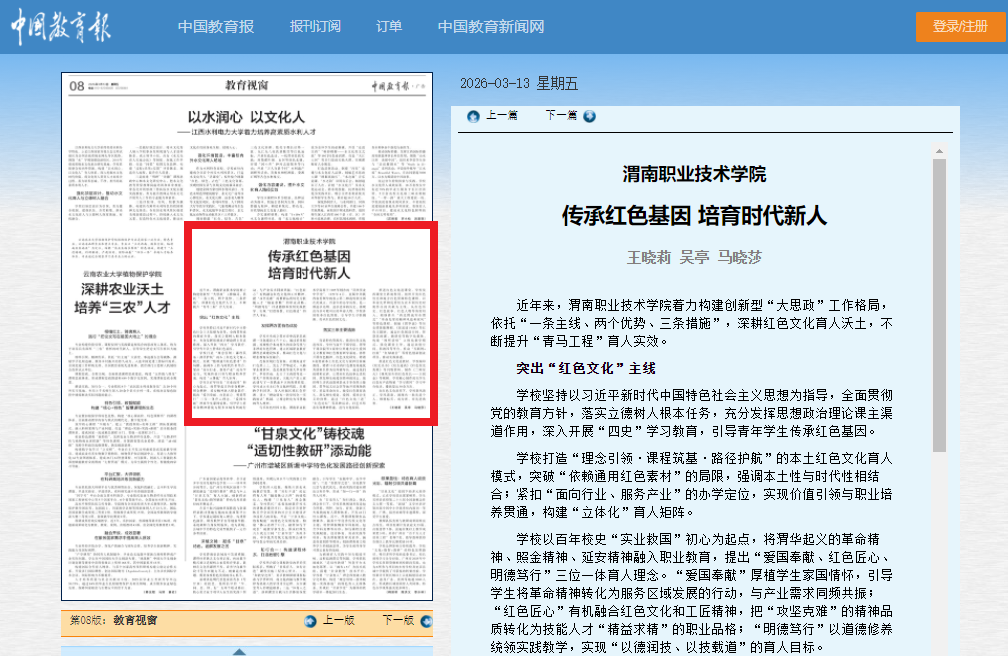Go to the 订单 page
The image size is (1008, 656).
coord(389,27)
